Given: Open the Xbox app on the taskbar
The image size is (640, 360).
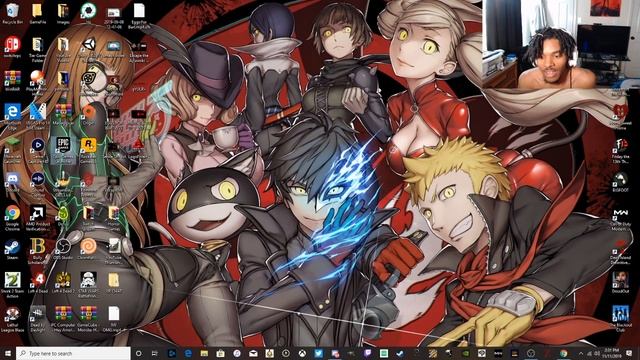Looking at the screenshot, I should click(302, 353).
